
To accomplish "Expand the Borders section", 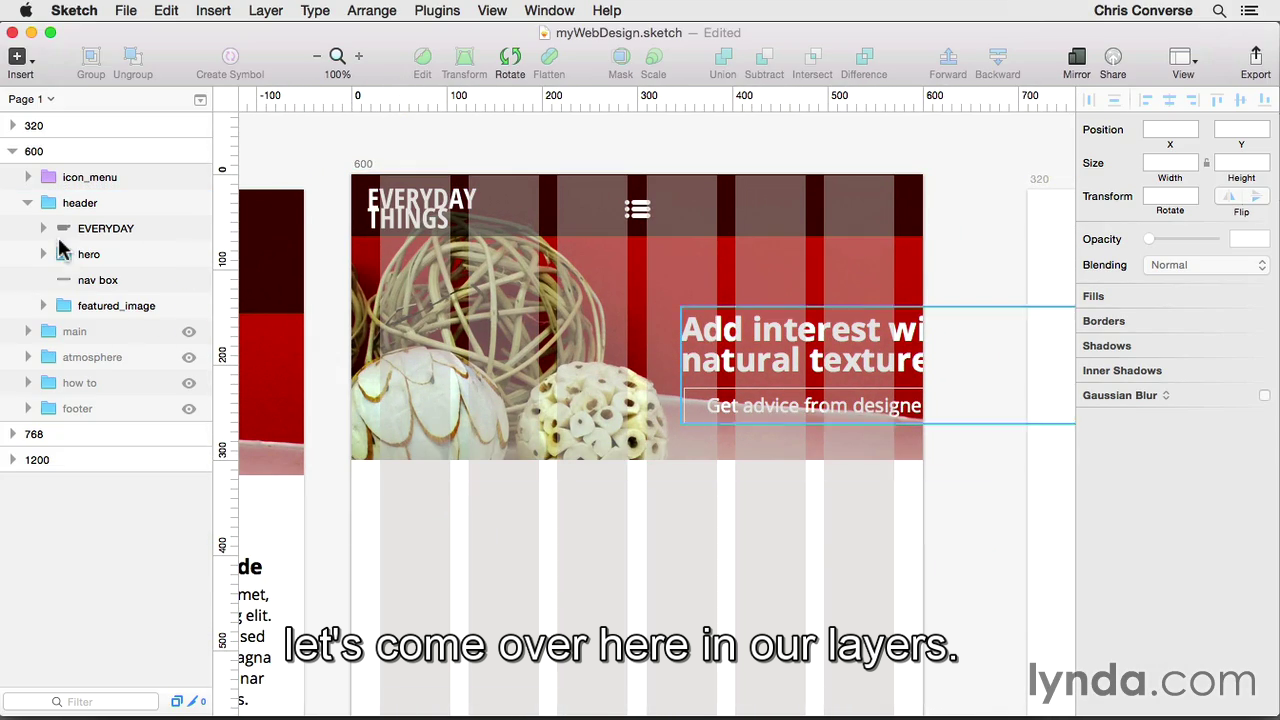I will tap(1104, 321).
